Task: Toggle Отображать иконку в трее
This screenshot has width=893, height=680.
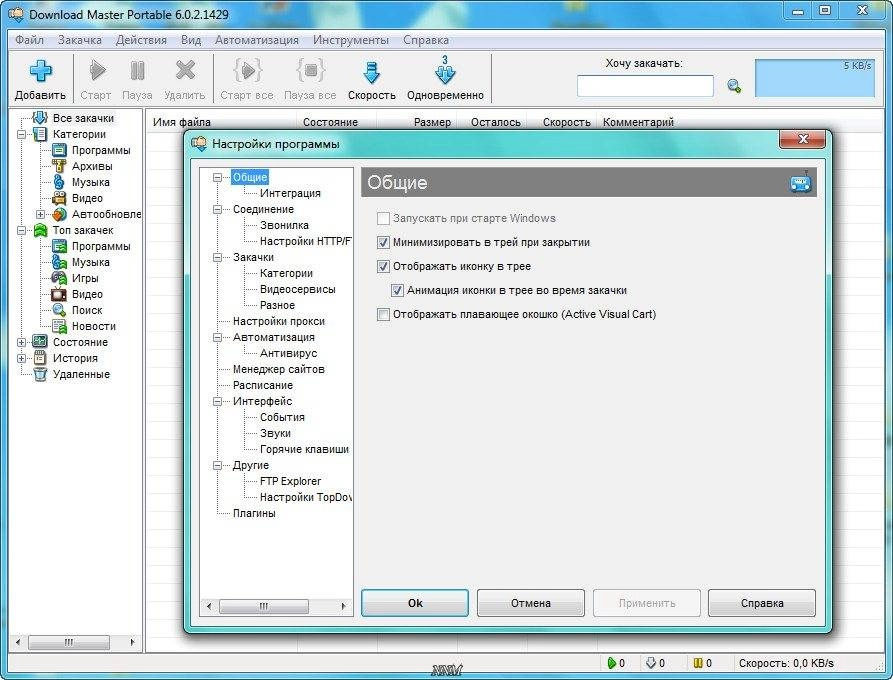Action: pyautogui.click(x=383, y=266)
